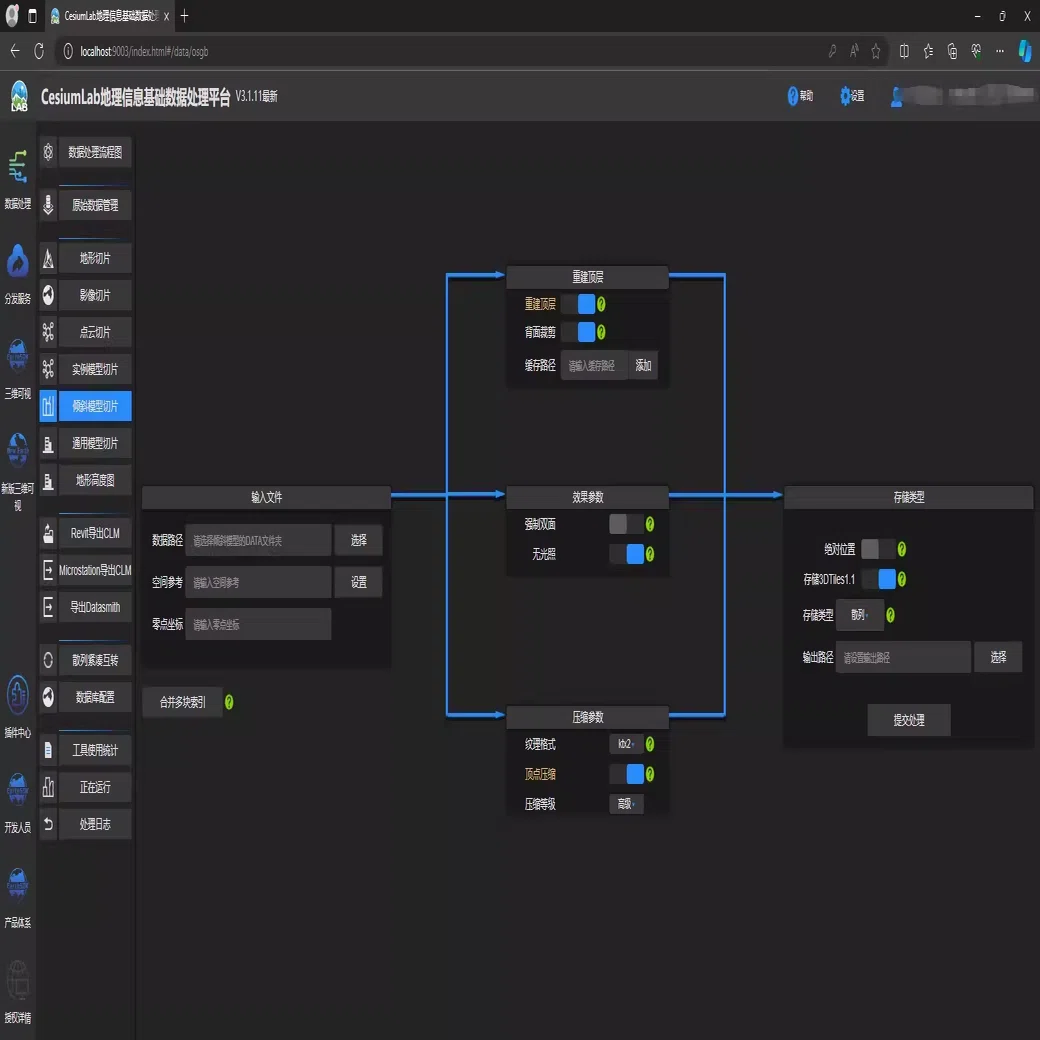1040x1040 pixels.
Task: Click the 合并多块索引 button
Action: tap(182, 702)
